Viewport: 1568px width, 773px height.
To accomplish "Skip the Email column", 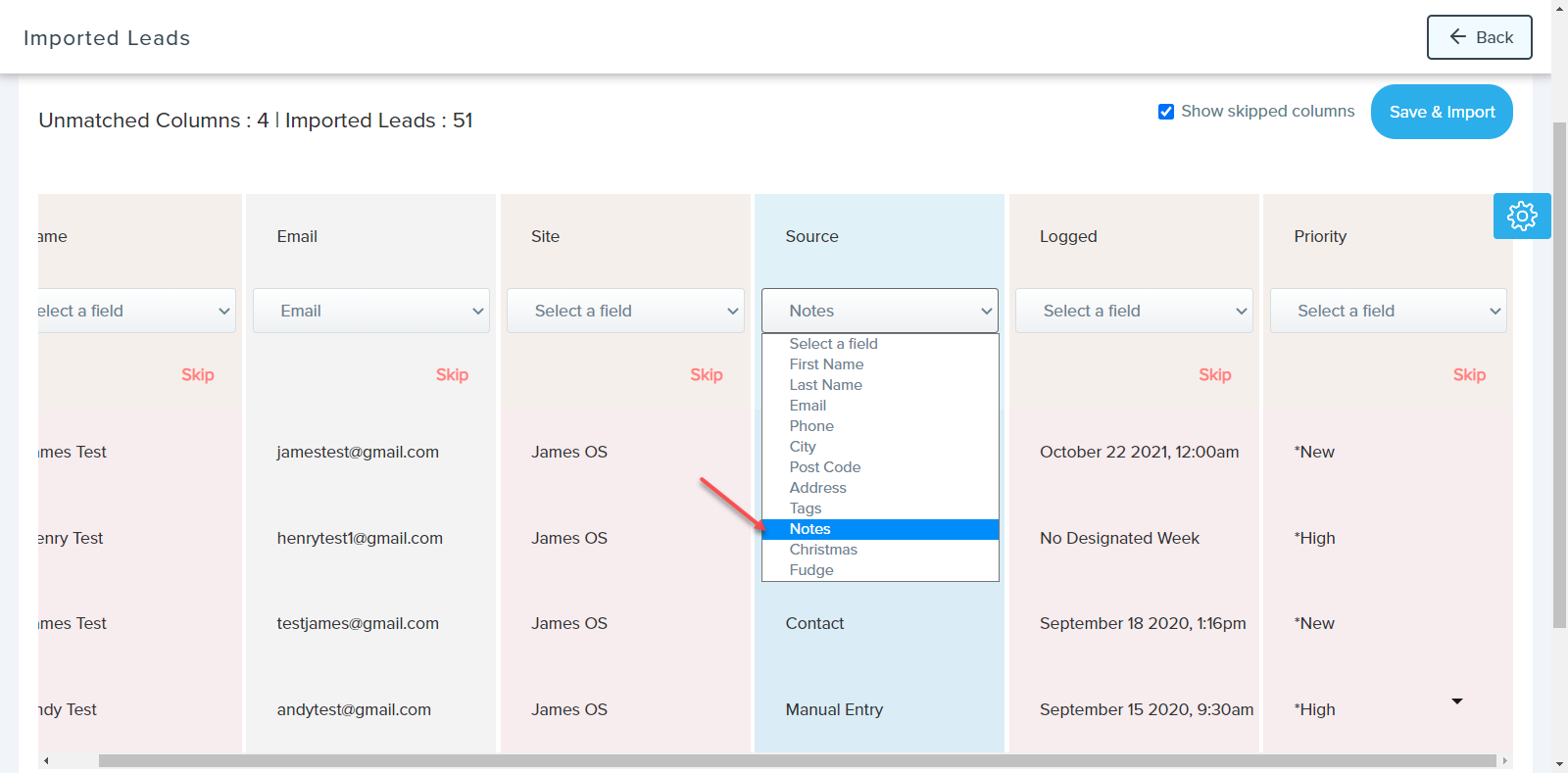I will point(452,374).
